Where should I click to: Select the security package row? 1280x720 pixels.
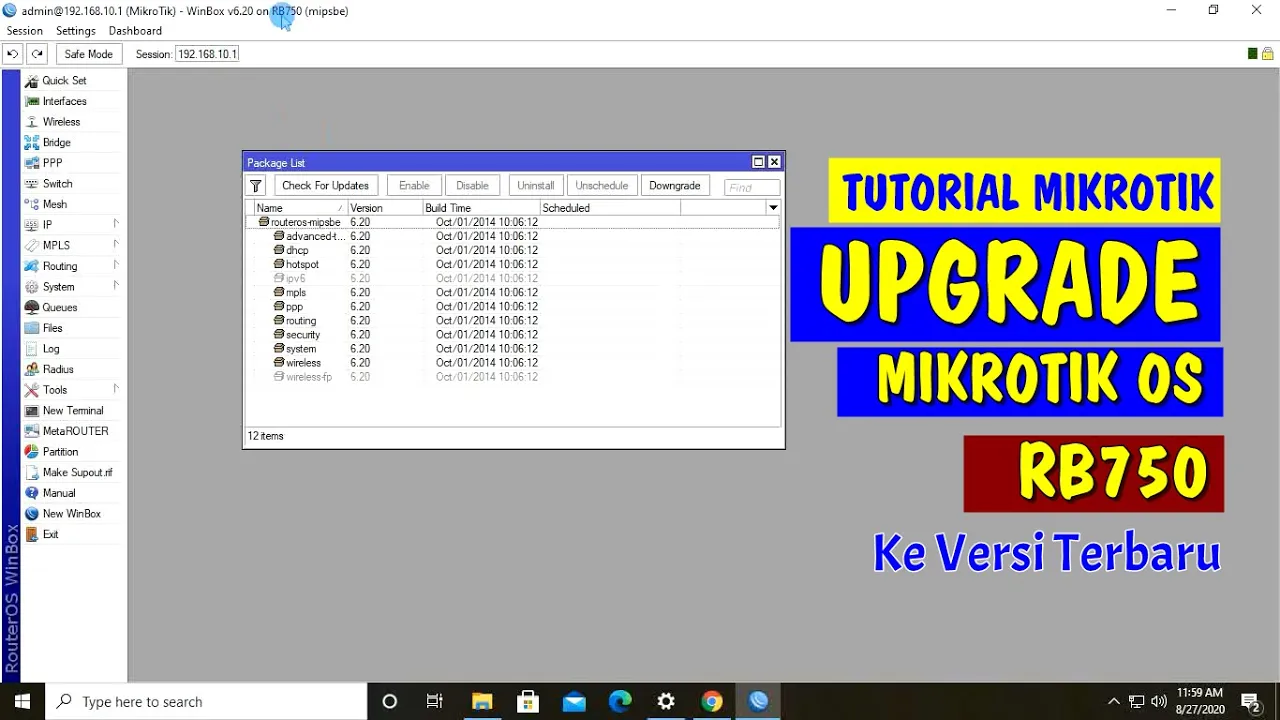coord(512,334)
